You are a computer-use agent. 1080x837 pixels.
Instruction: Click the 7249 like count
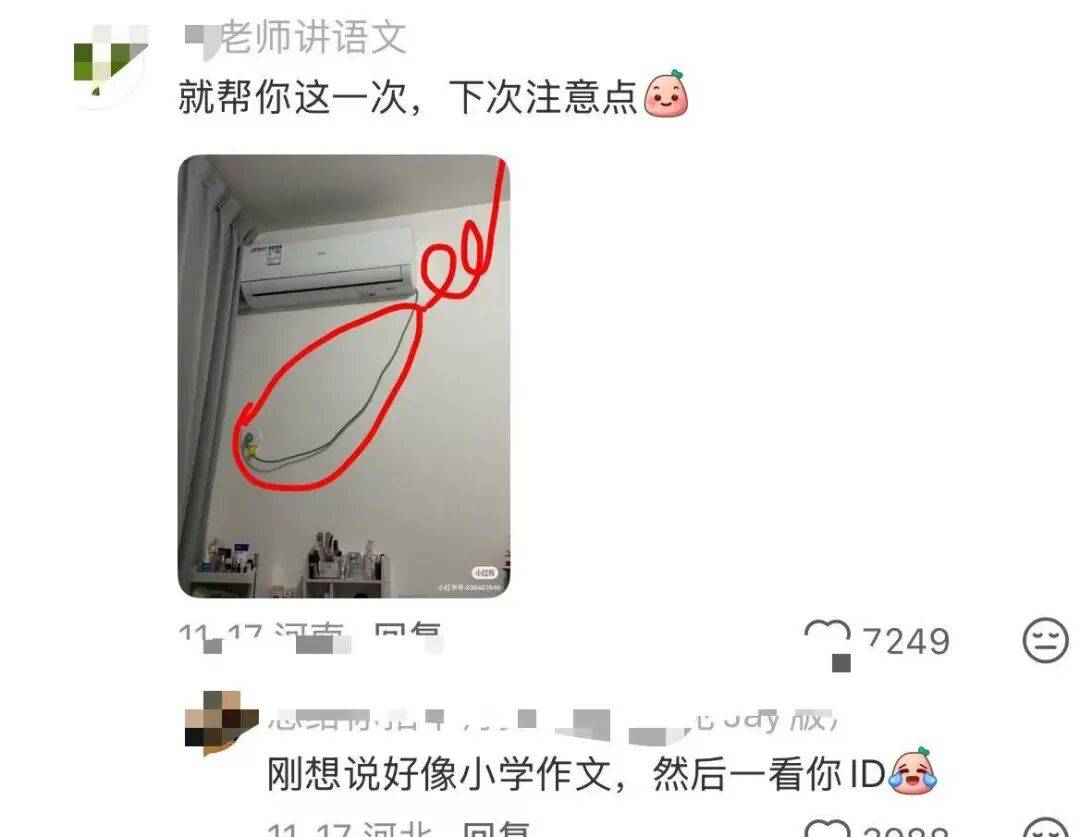[906, 642]
